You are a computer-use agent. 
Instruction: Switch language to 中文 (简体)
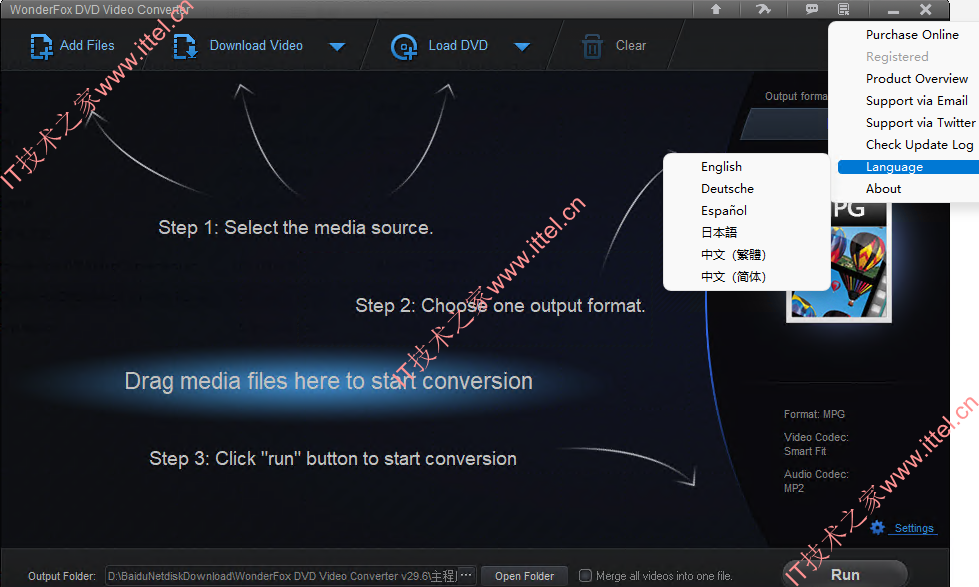pyautogui.click(x=733, y=277)
